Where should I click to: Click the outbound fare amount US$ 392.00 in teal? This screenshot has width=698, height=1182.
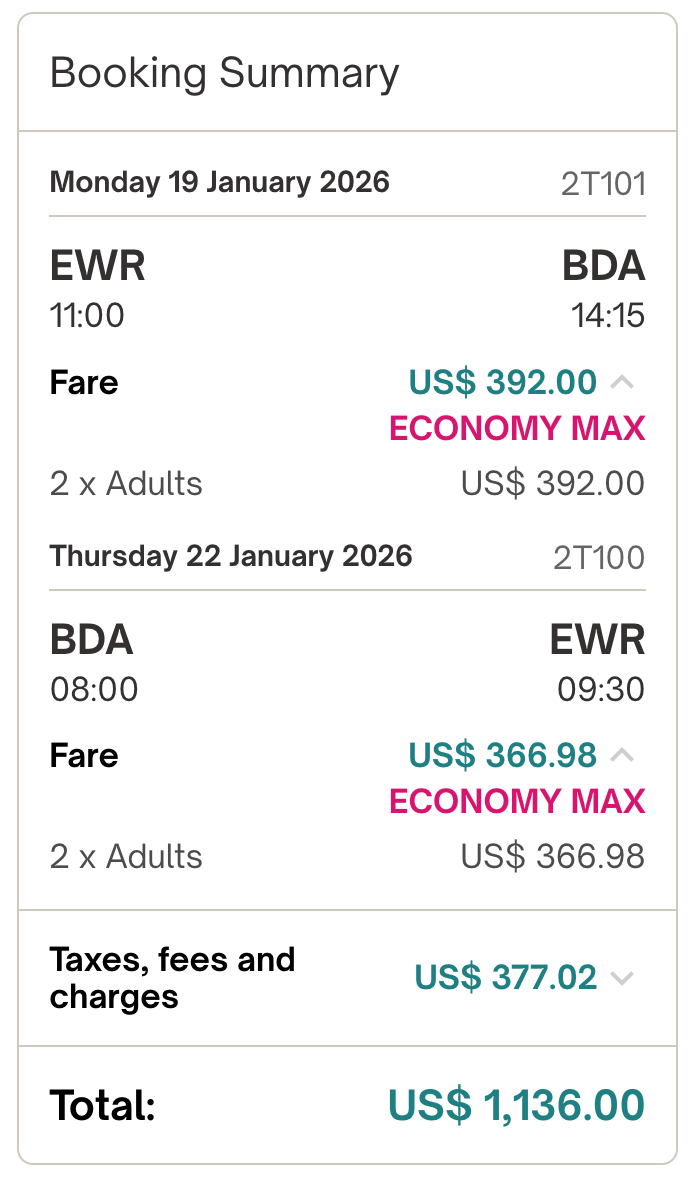tap(502, 382)
